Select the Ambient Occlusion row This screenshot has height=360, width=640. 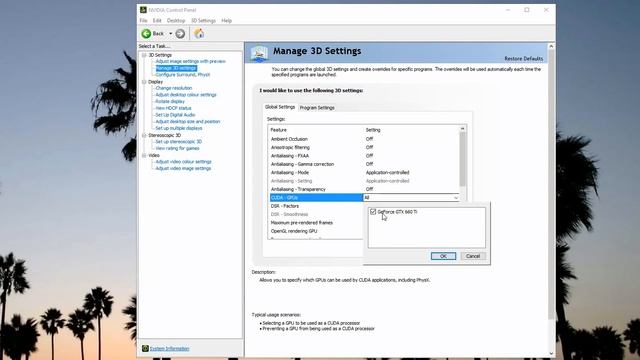364,139
